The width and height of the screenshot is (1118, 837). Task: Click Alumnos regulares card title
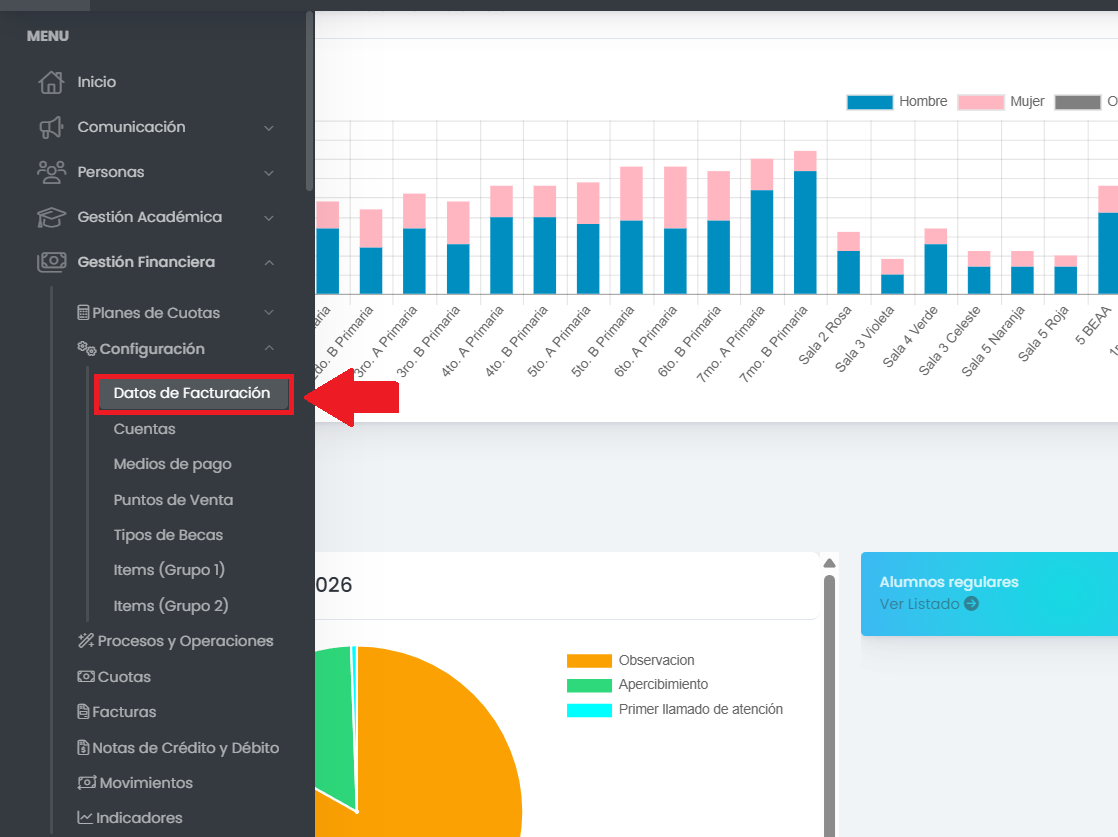click(x=949, y=582)
